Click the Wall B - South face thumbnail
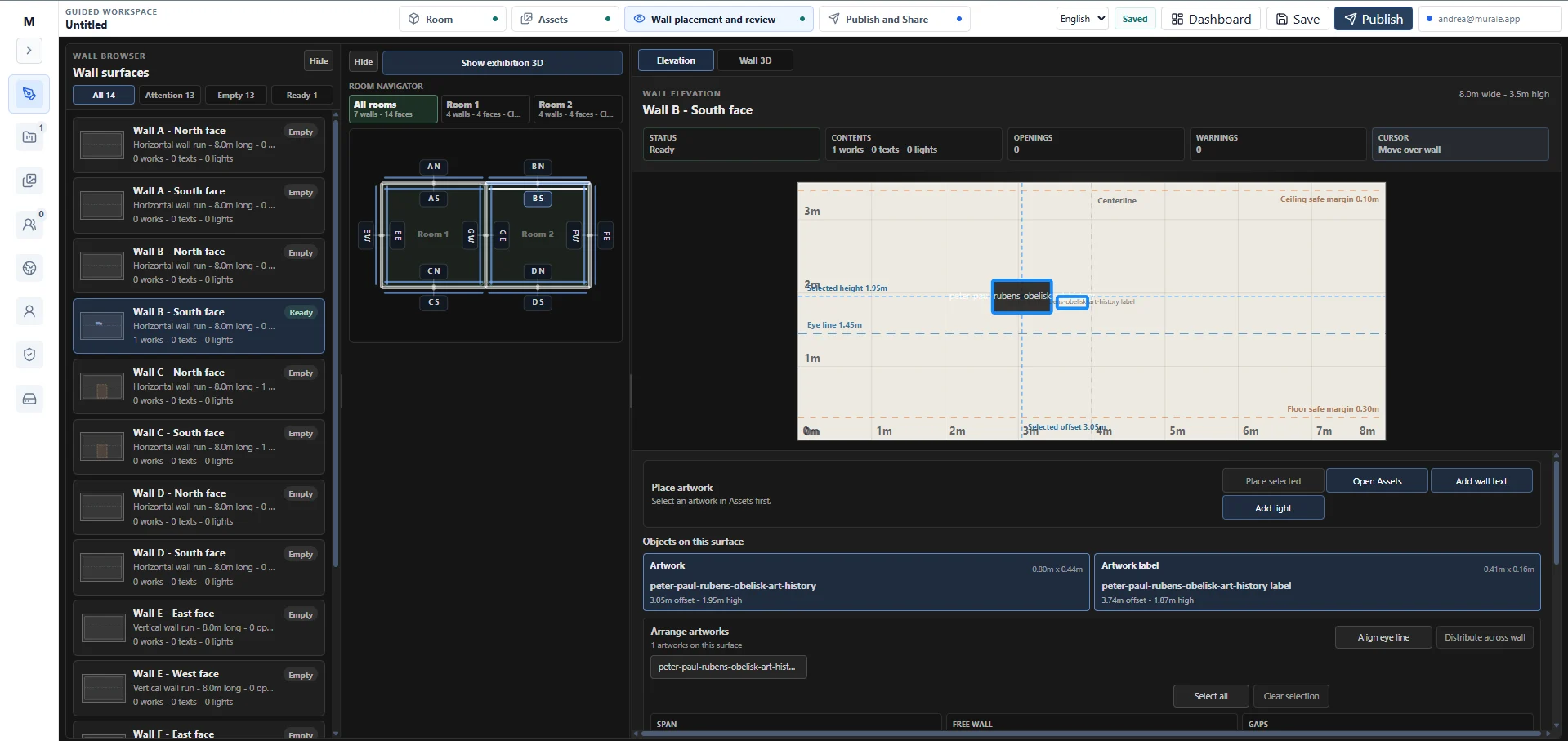1568x741 pixels. click(x=102, y=326)
